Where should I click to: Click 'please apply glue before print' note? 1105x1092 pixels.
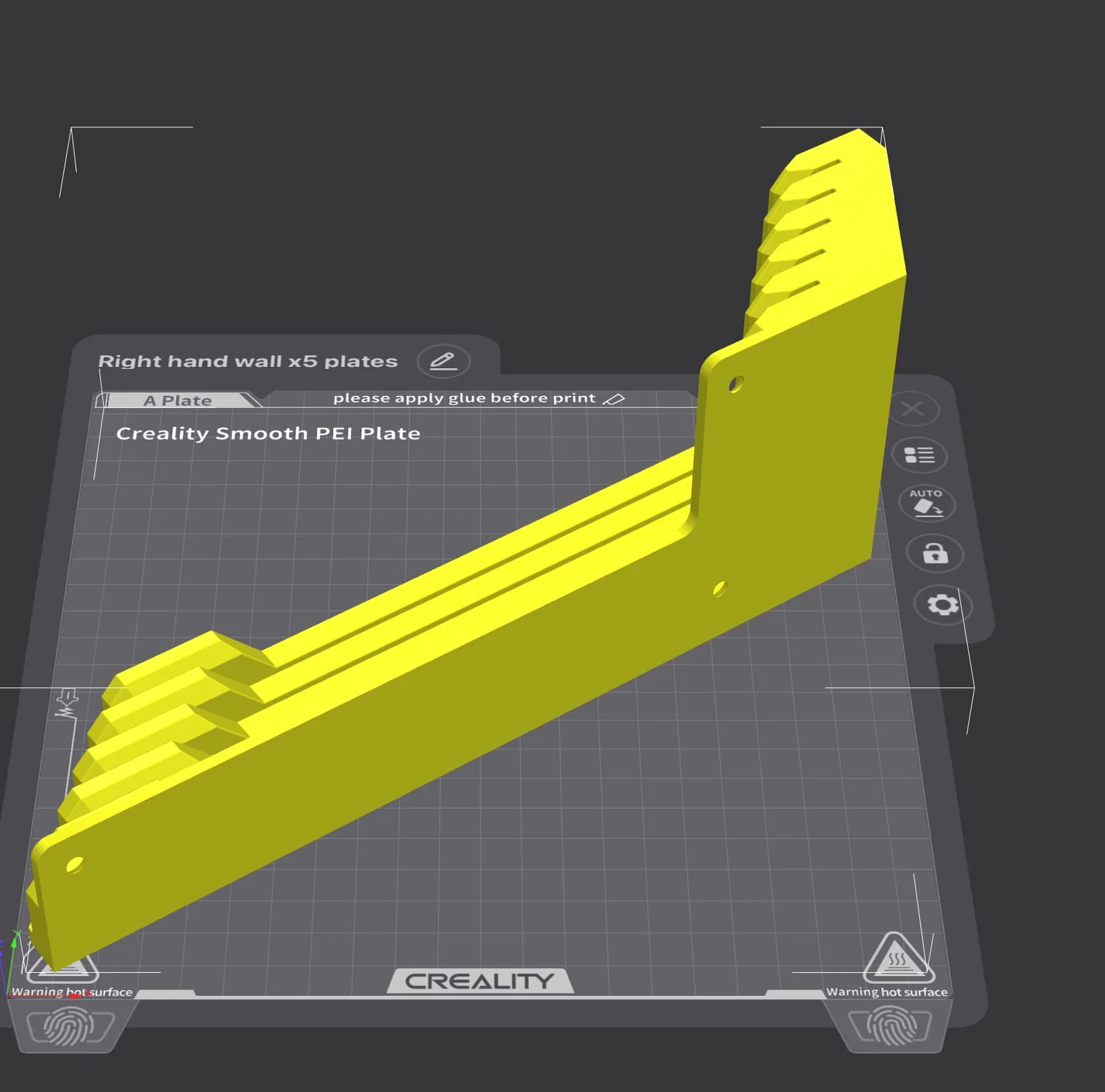tap(464, 399)
